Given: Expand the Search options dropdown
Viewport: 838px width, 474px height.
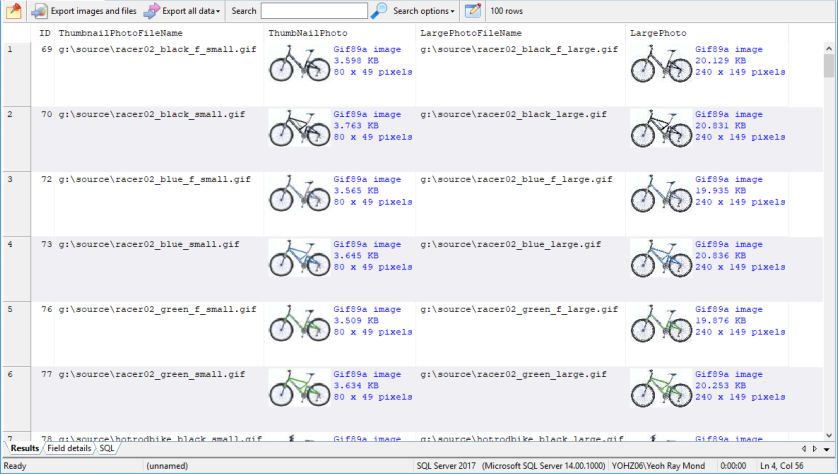Looking at the screenshot, I should point(424,11).
